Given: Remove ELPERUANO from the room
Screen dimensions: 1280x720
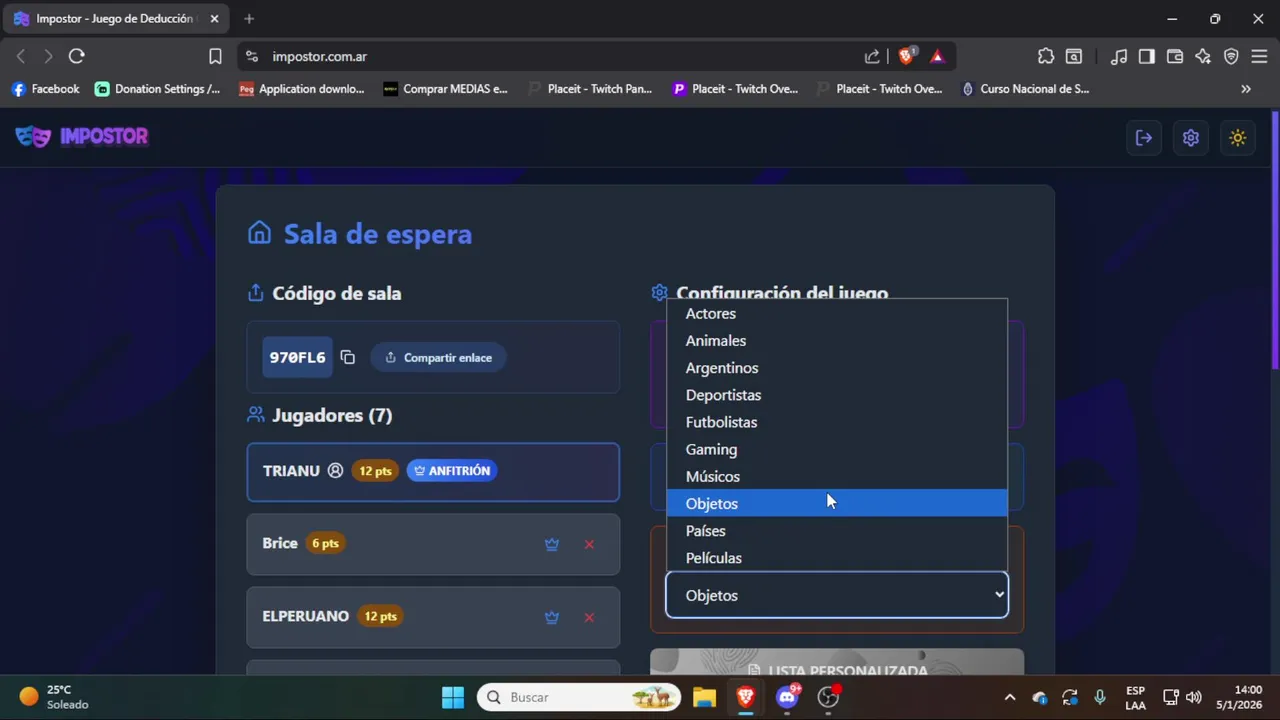Looking at the screenshot, I should pyautogui.click(x=589, y=617).
